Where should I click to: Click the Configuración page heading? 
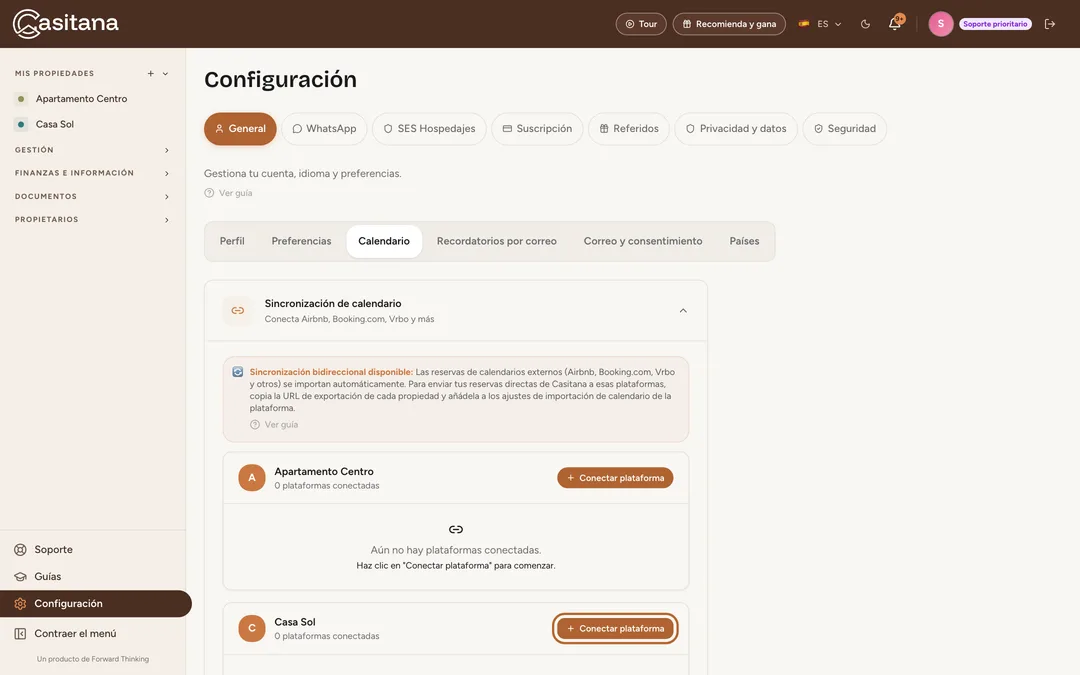click(280, 80)
